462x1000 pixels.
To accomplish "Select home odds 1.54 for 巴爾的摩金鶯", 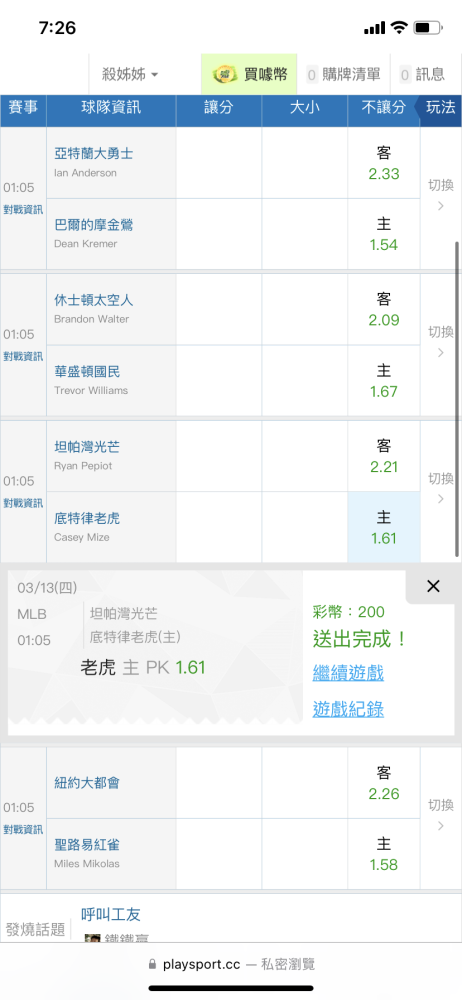I will (384, 234).
